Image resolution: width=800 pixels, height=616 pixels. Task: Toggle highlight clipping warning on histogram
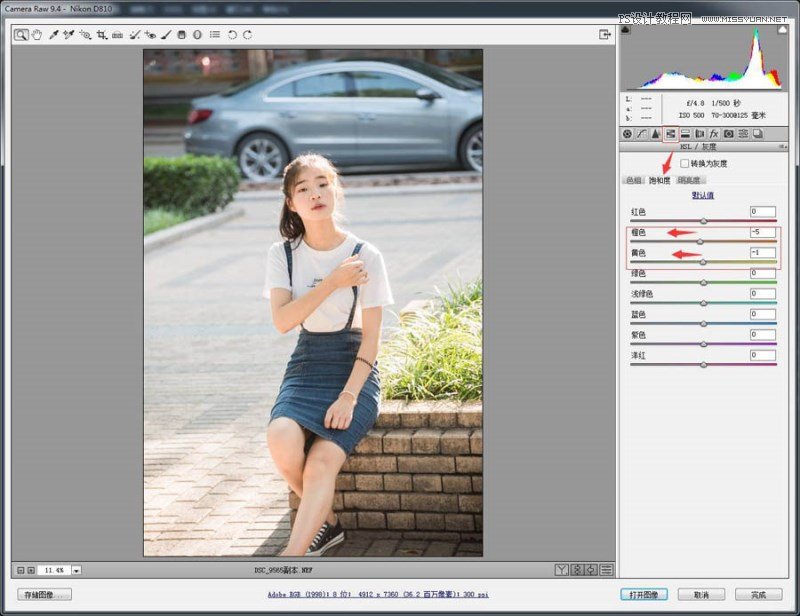[x=782, y=30]
